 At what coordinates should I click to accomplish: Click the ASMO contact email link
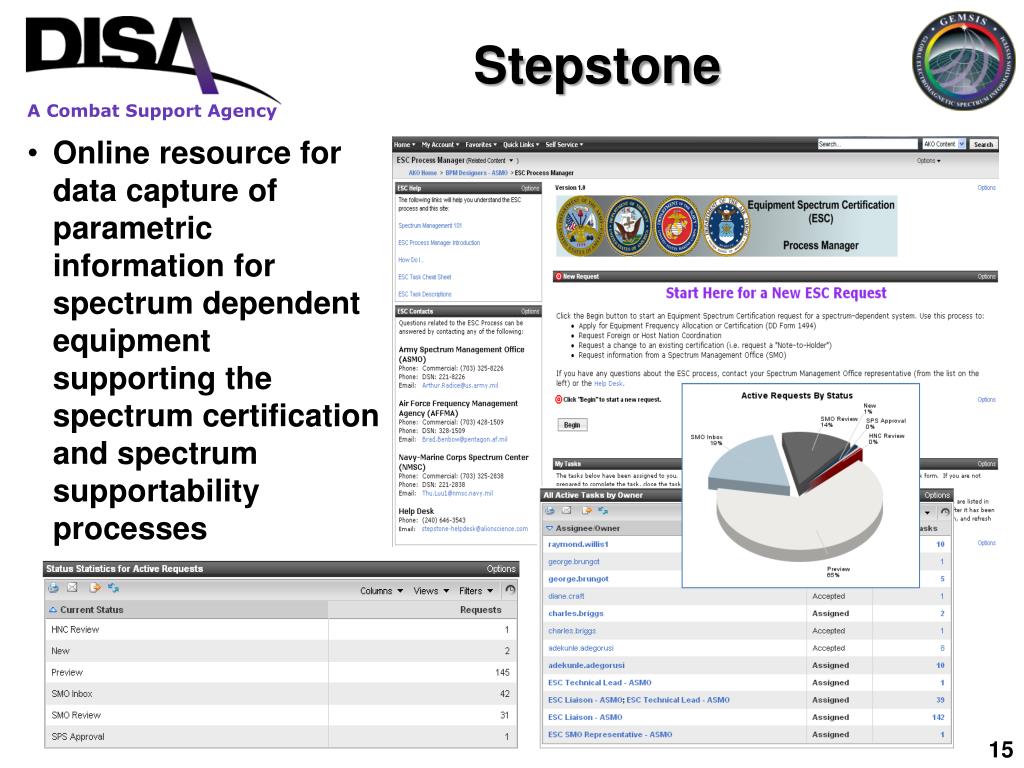coord(460,385)
